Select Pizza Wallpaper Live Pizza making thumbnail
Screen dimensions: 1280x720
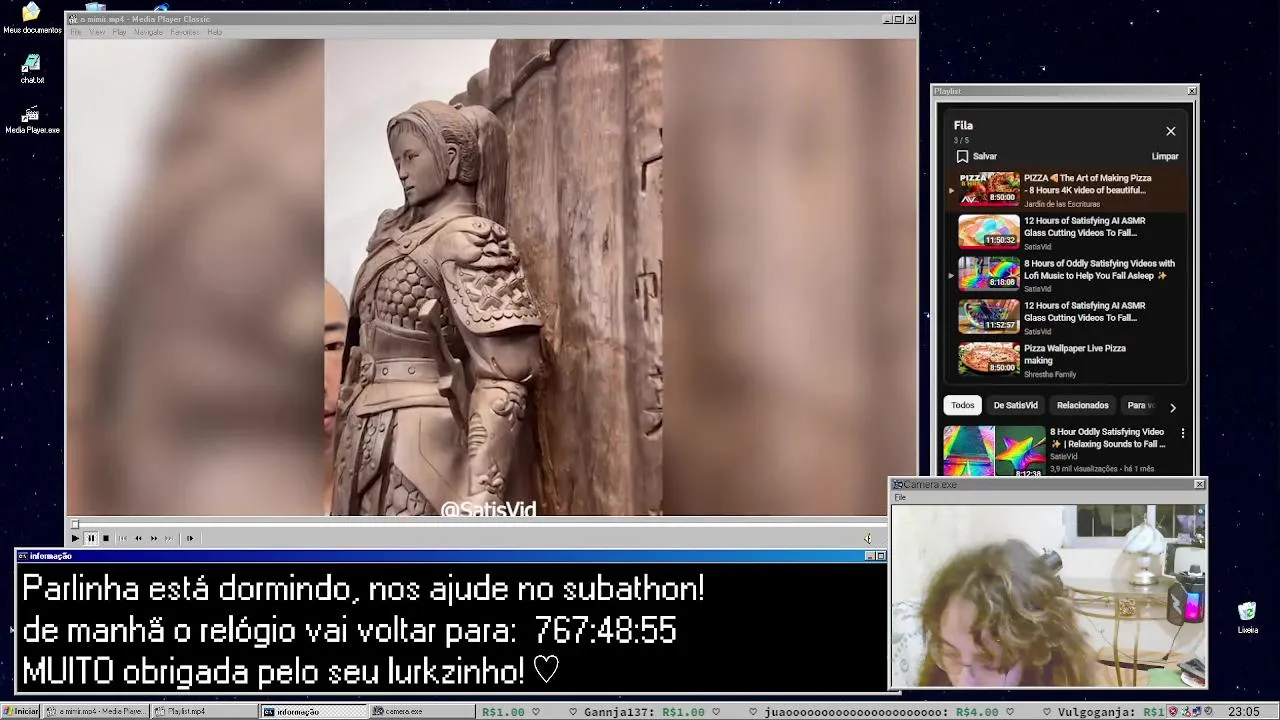tap(989, 358)
